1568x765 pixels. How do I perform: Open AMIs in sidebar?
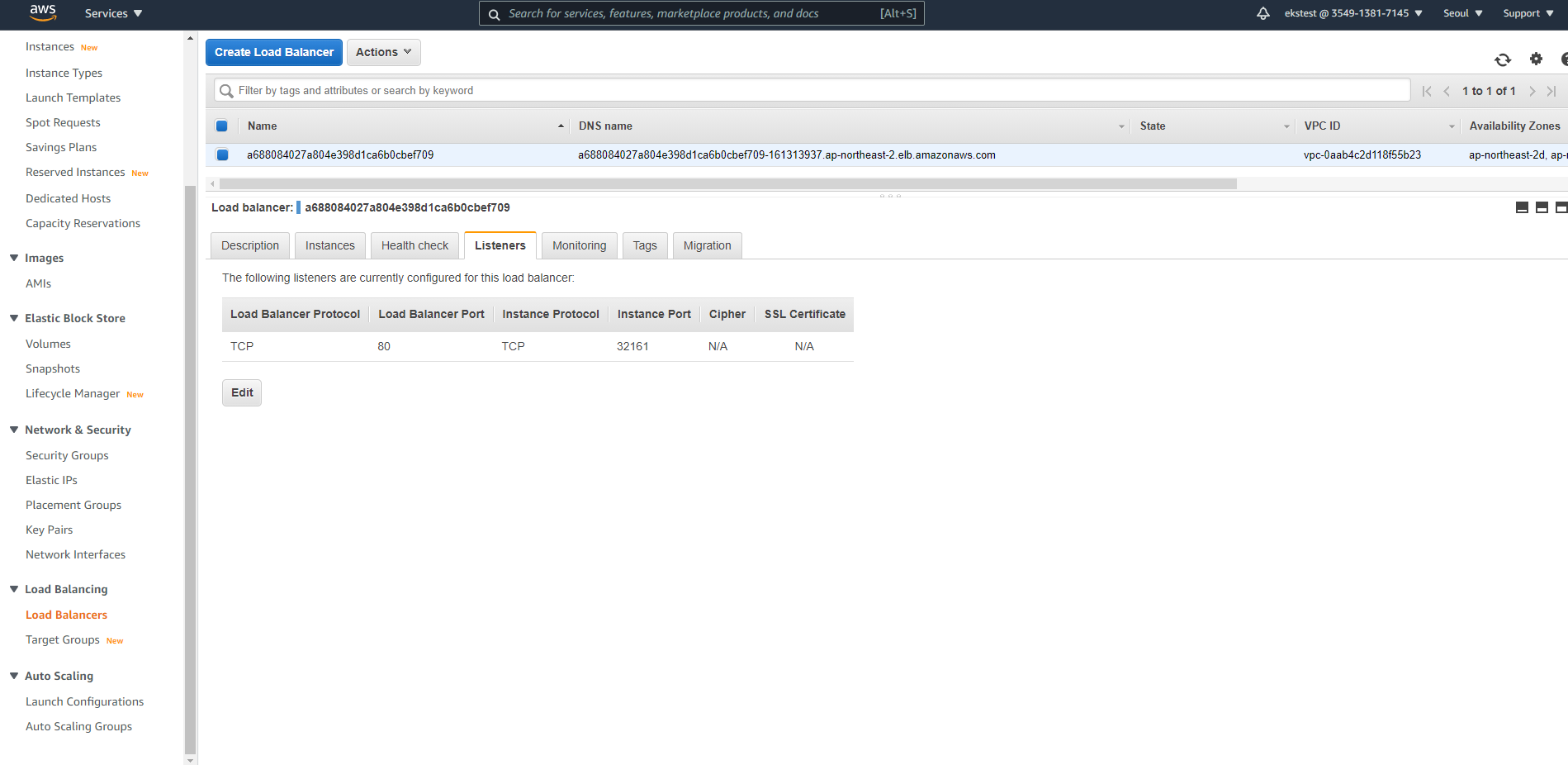38,283
